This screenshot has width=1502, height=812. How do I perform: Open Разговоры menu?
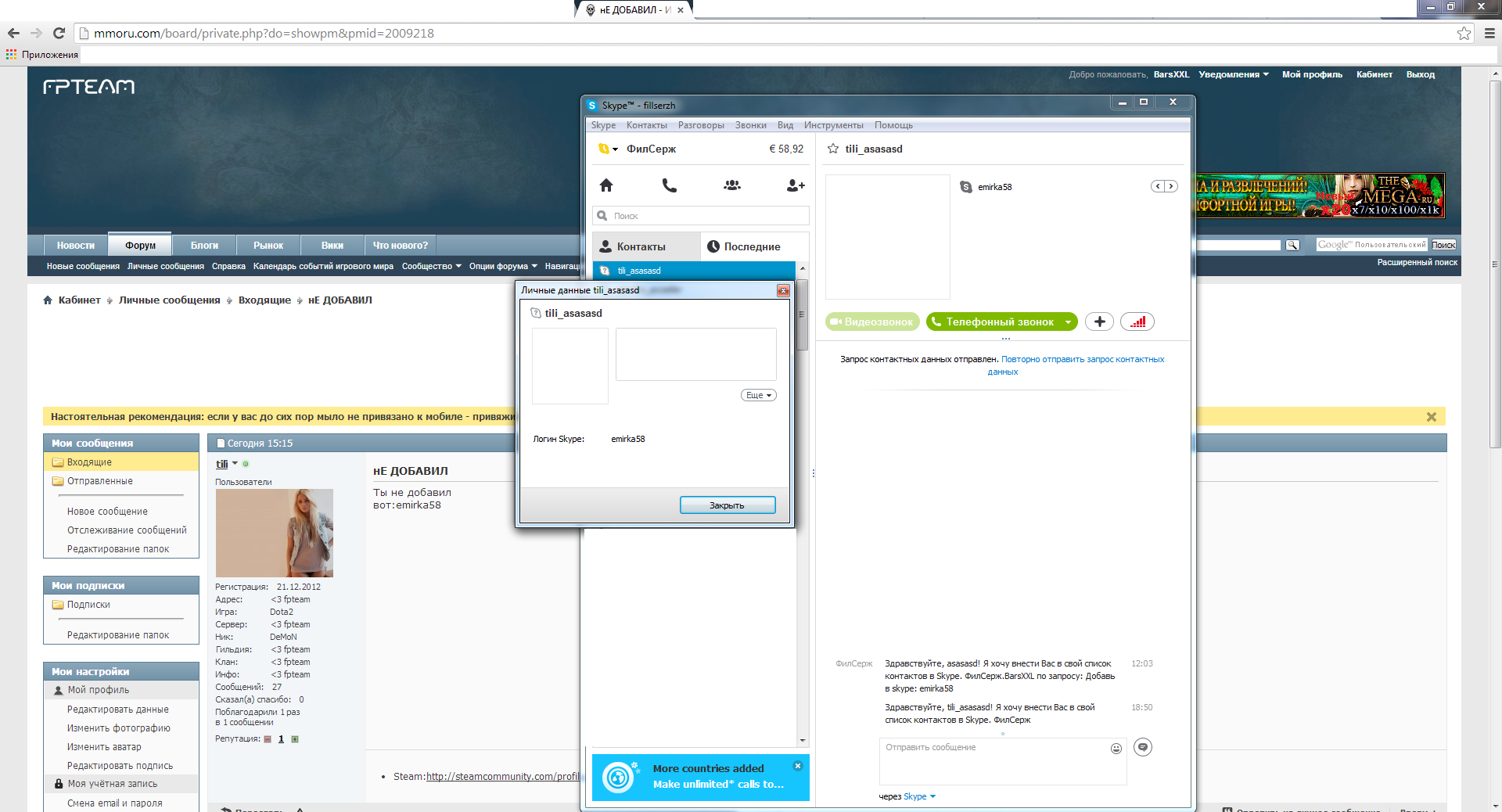tap(701, 125)
